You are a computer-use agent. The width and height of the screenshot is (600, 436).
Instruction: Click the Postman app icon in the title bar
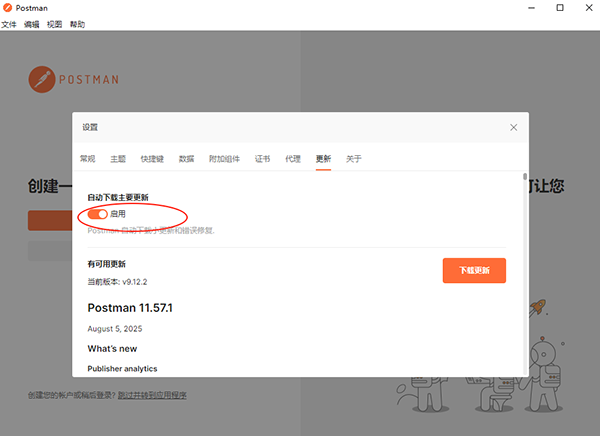click(8, 8)
